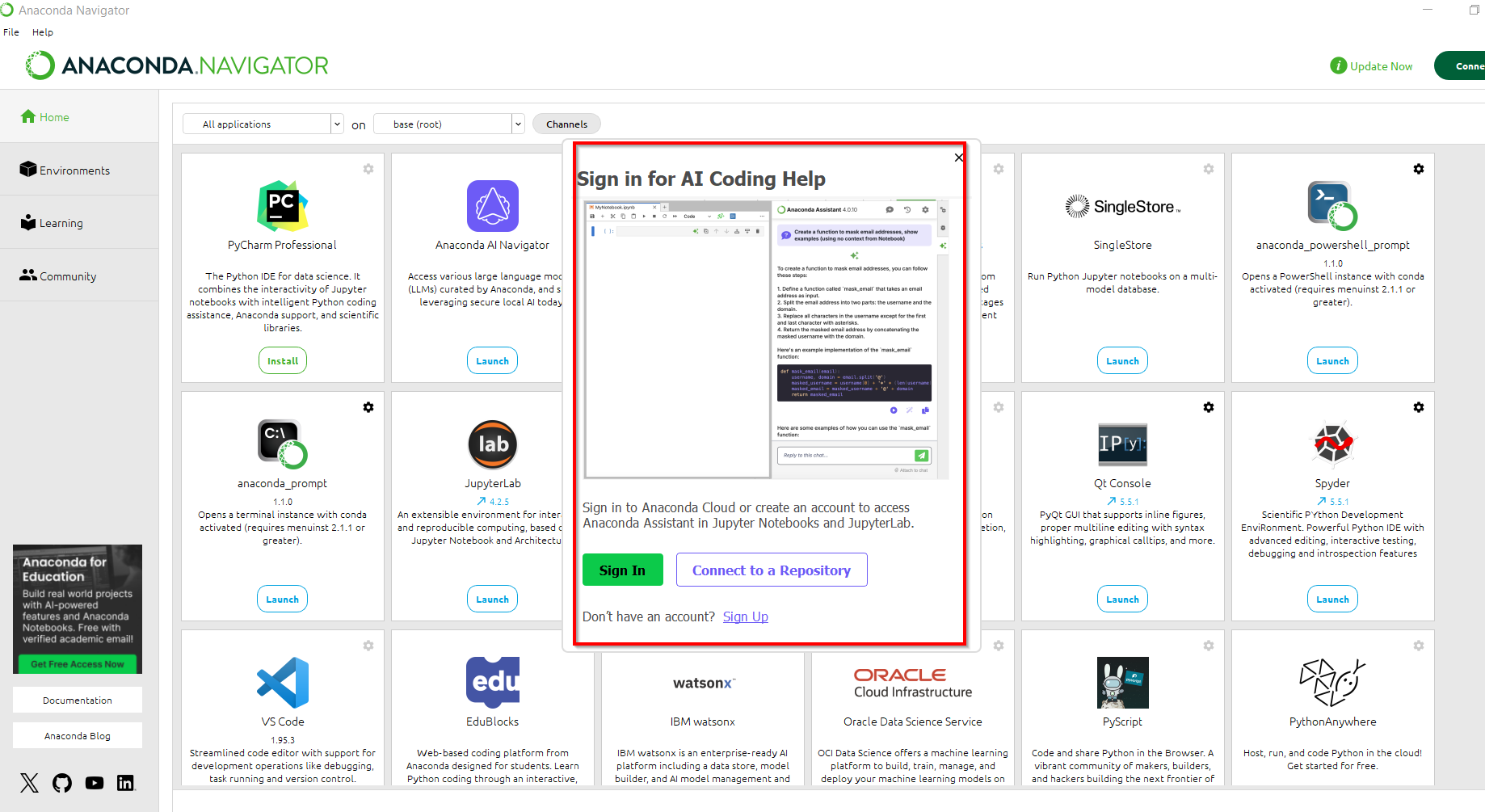Screen dimensions: 1485x812
Task: Click the Channels button
Action: 566,124
